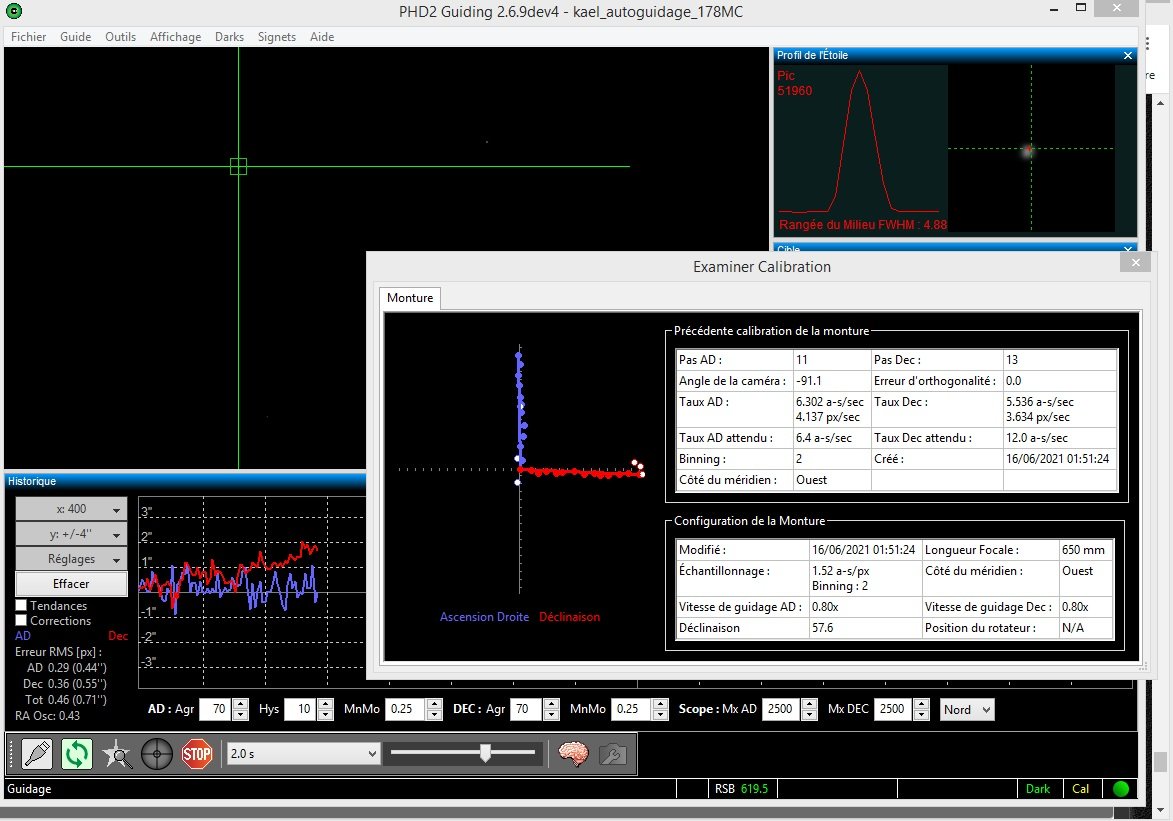Toggle the Corrections checkbox

pyautogui.click(x=22, y=620)
